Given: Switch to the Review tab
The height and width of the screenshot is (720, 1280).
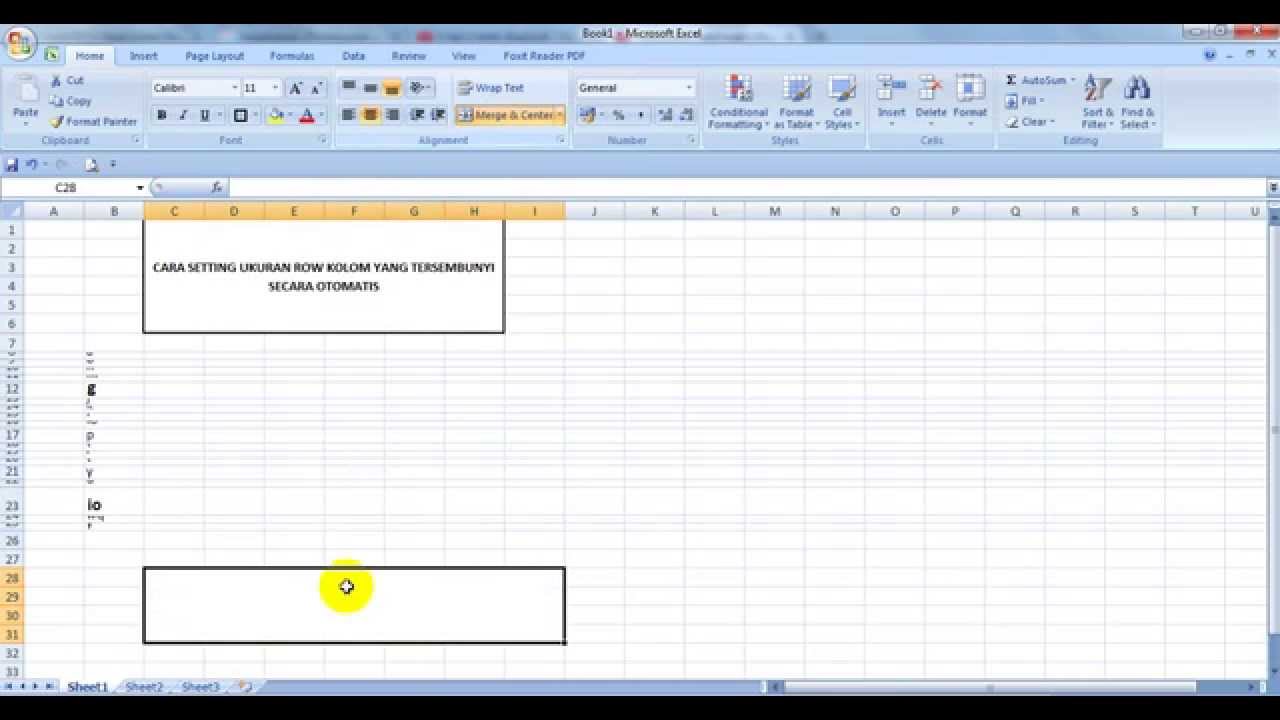Looking at the screenshot, I should (x=408, y=56).
